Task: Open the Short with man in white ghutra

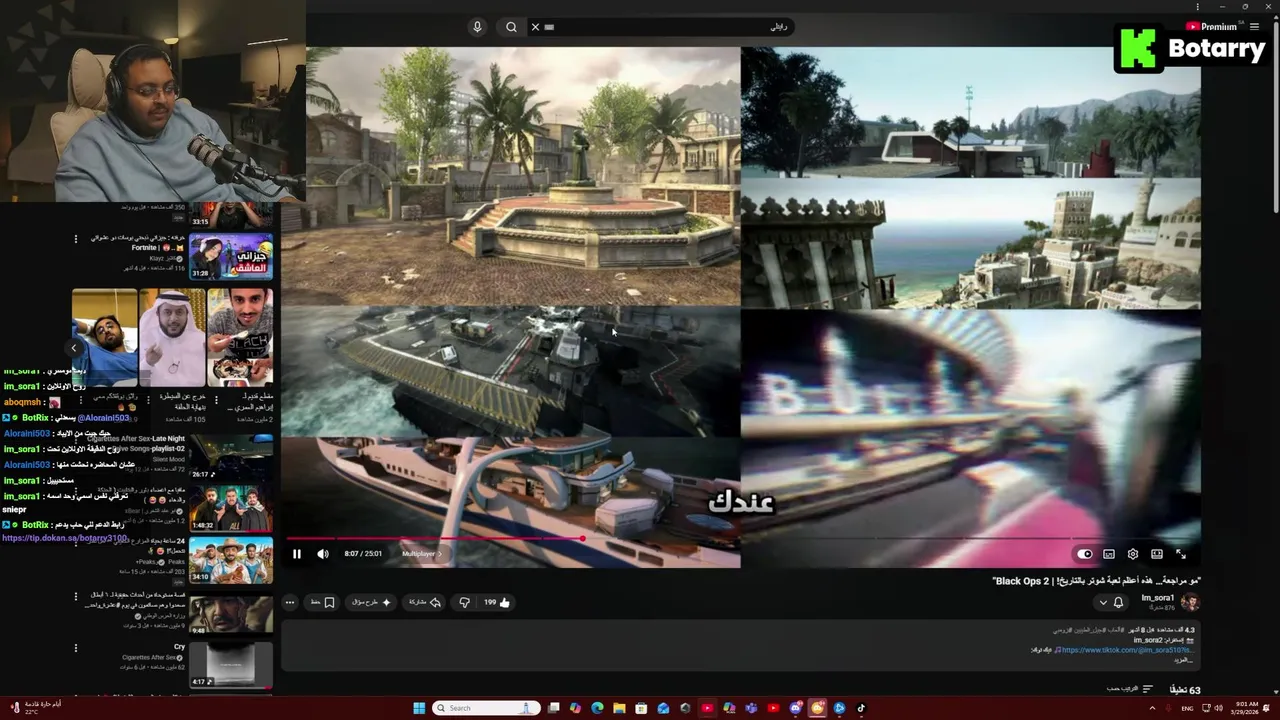Action: [x=172, y=337]
